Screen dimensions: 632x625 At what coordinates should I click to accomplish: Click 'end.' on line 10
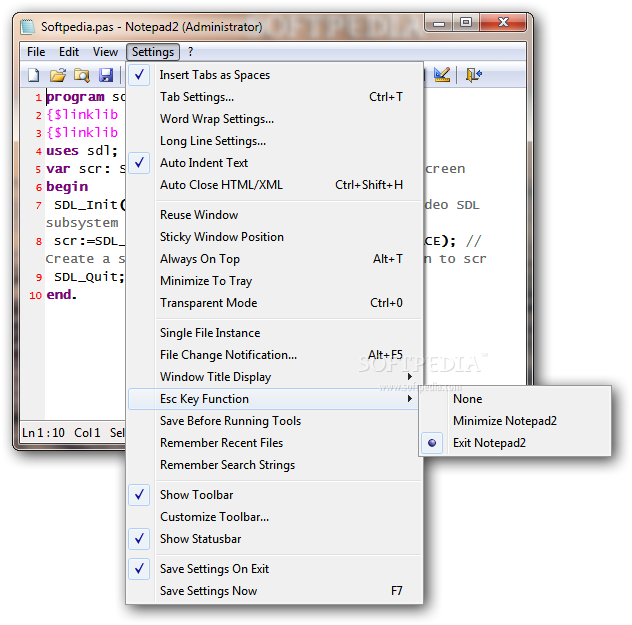tap(61, 295)
